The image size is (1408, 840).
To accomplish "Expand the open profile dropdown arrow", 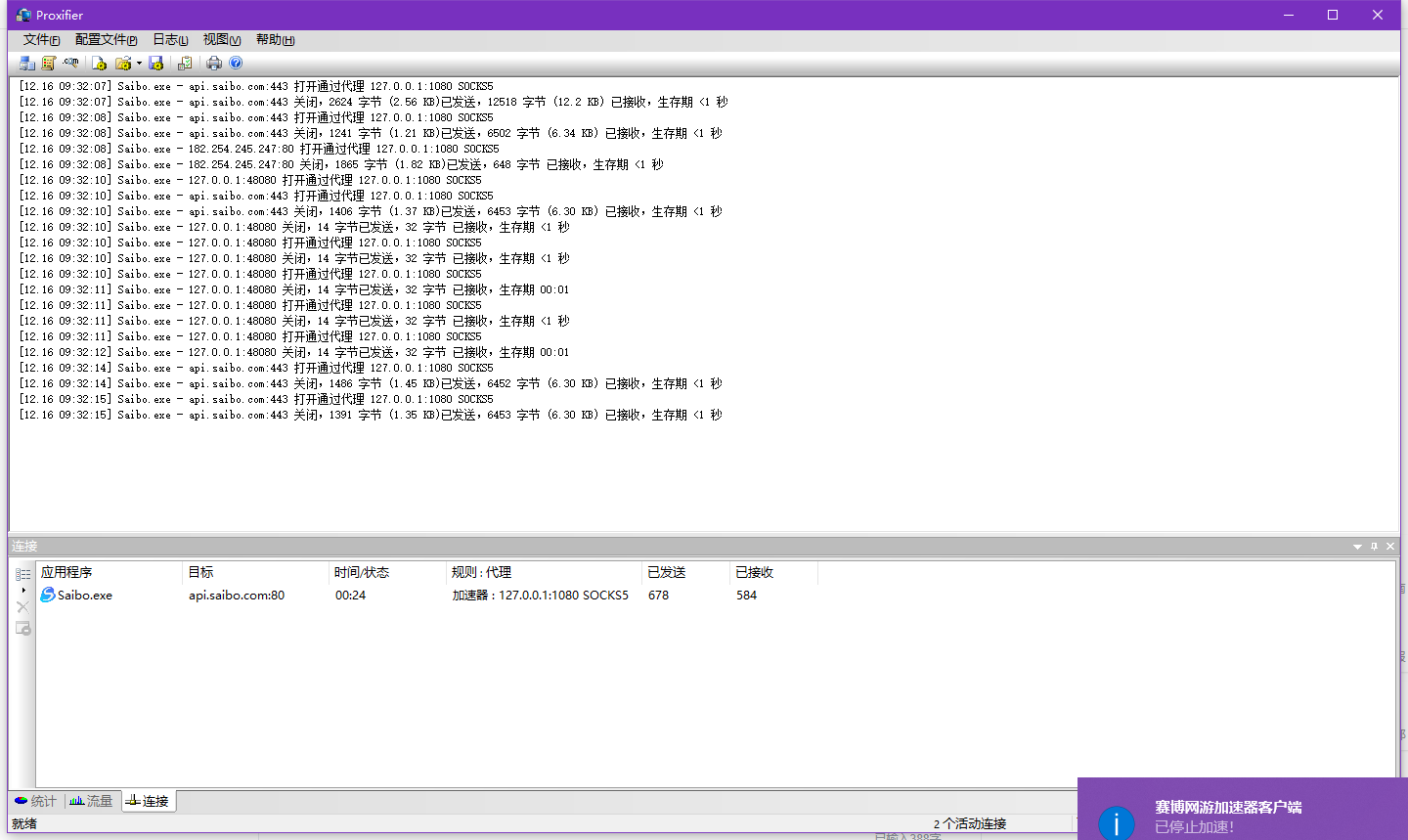I will point(139,63).
